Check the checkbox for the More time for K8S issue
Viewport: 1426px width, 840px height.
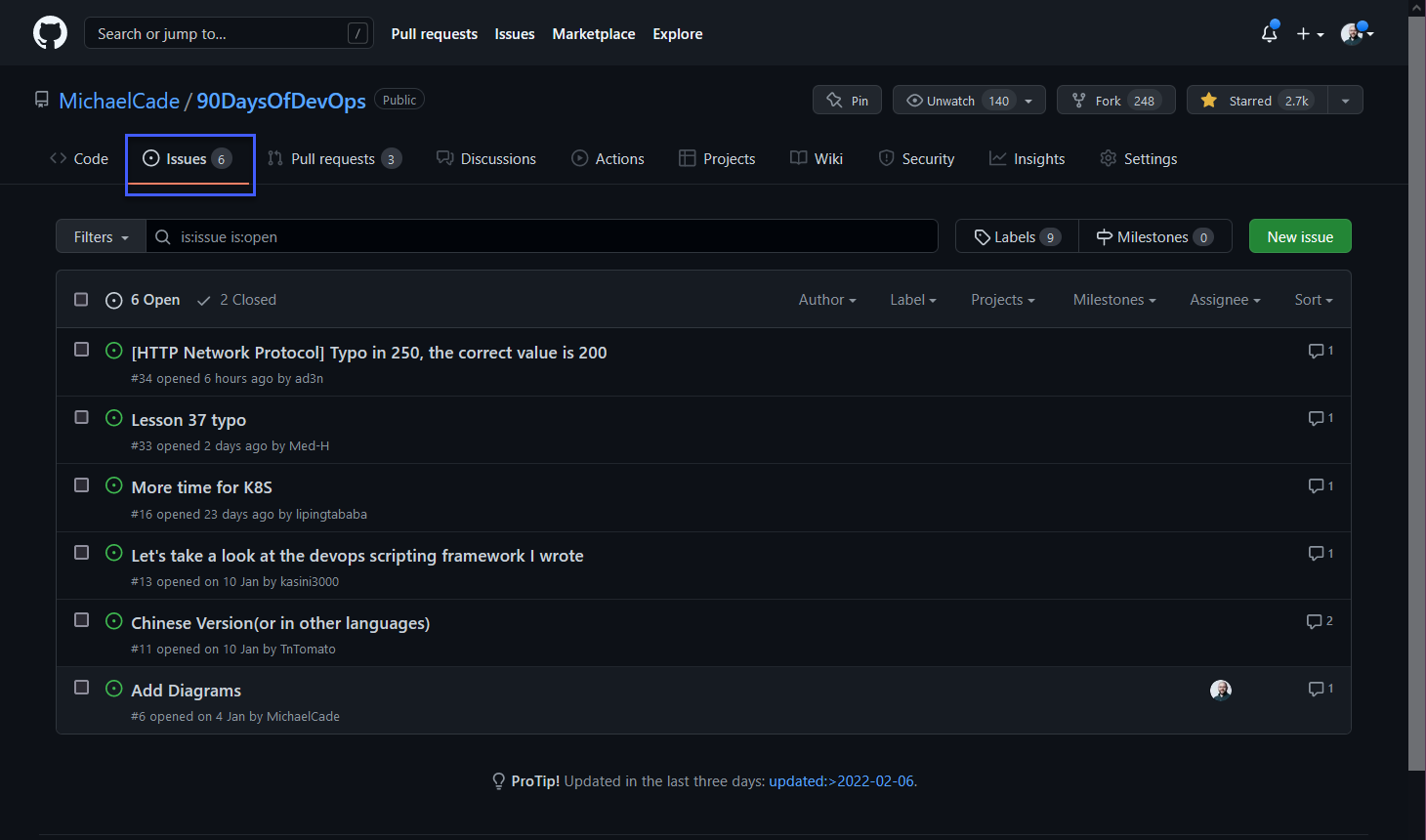pos(81,484)
